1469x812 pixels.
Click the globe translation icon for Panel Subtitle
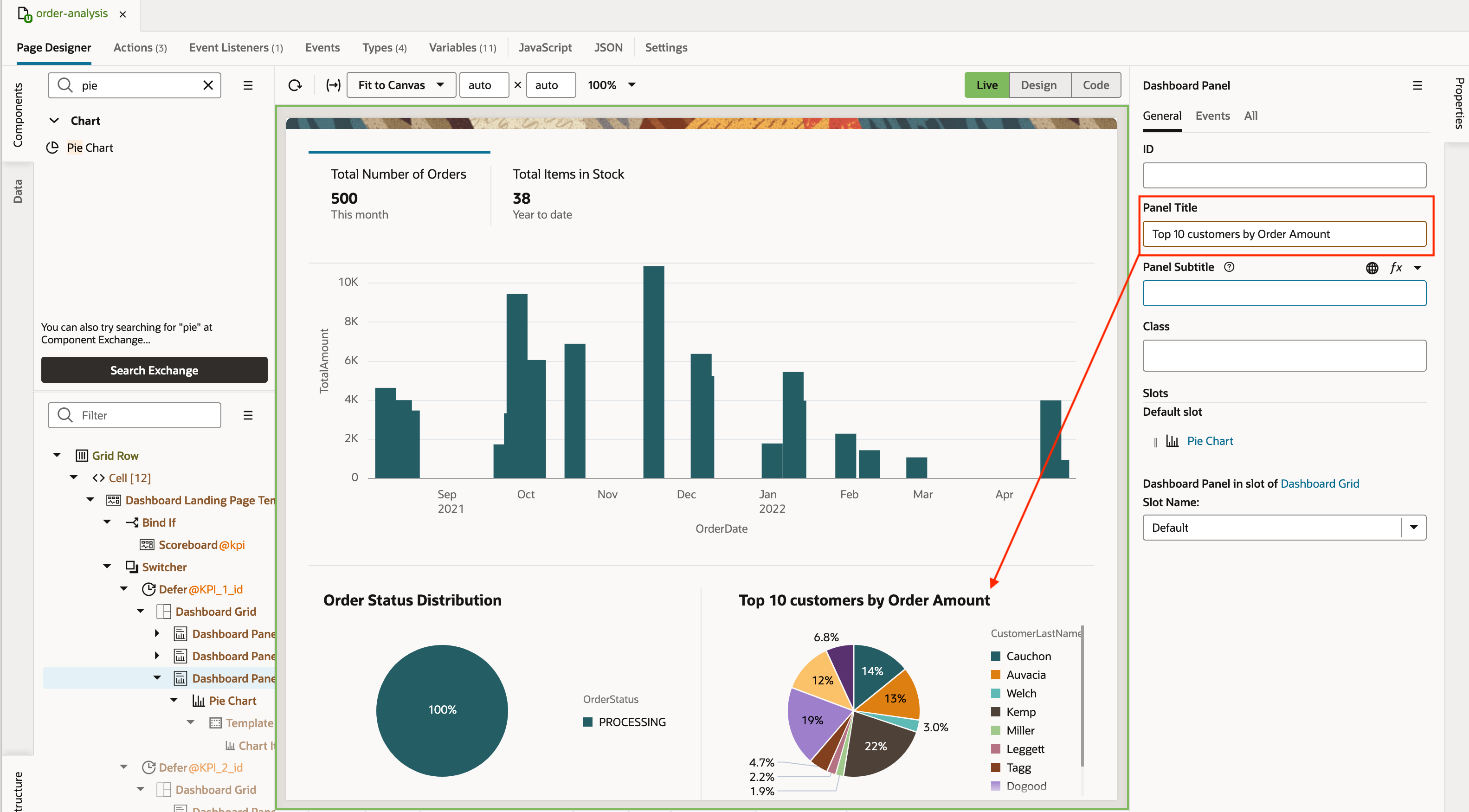tap(1372, 267)
